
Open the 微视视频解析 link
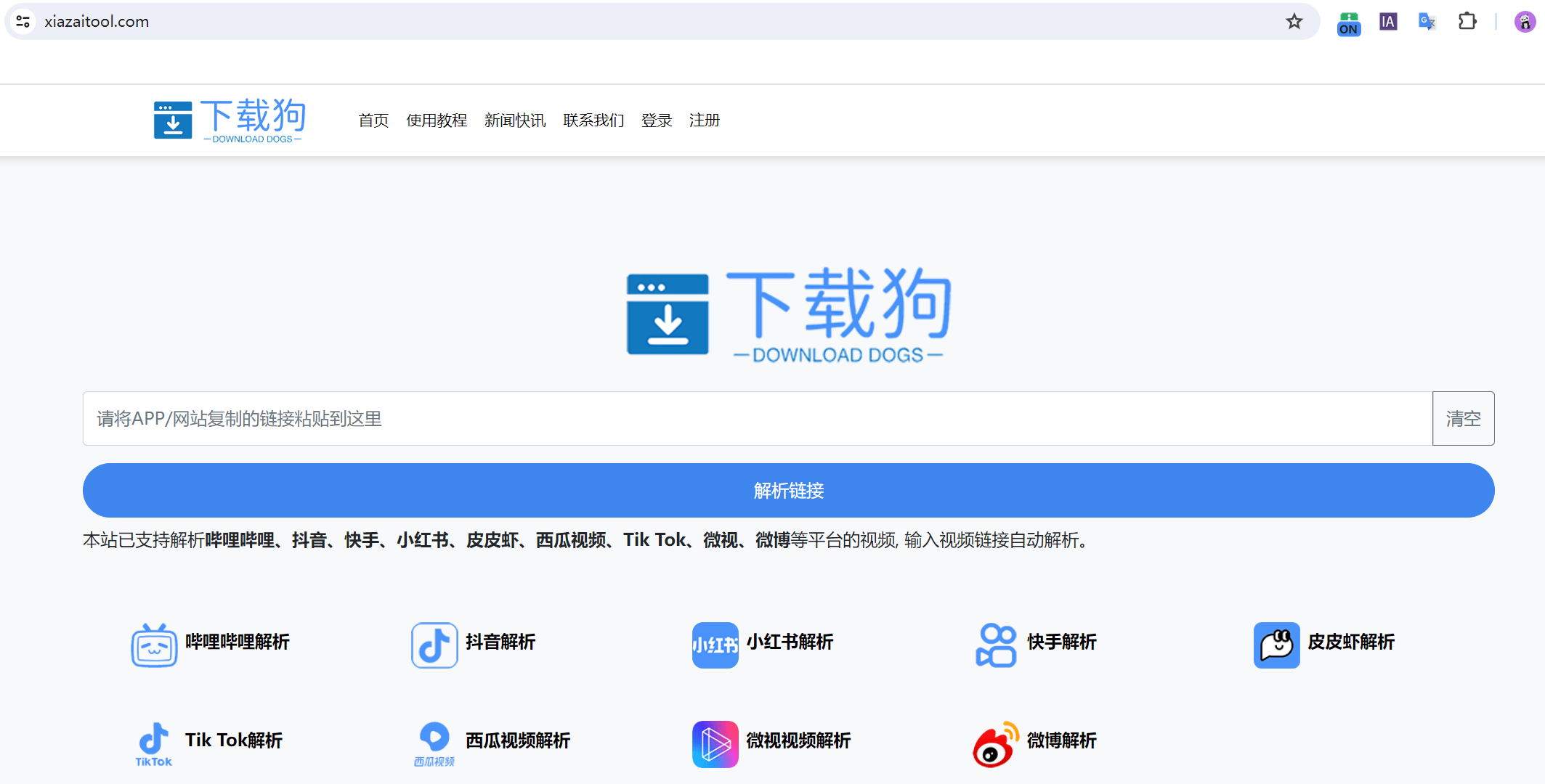pos(798,740)
